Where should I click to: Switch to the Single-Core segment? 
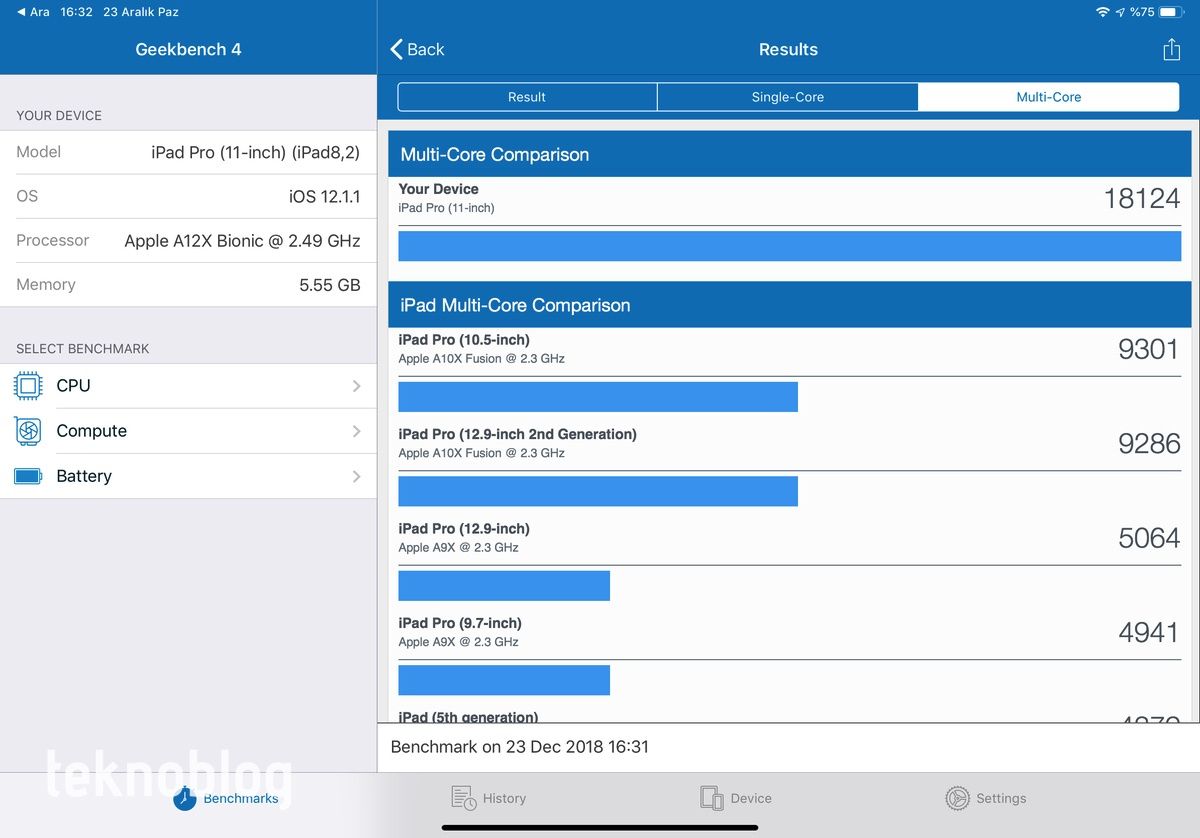click(x=788, y=97)
